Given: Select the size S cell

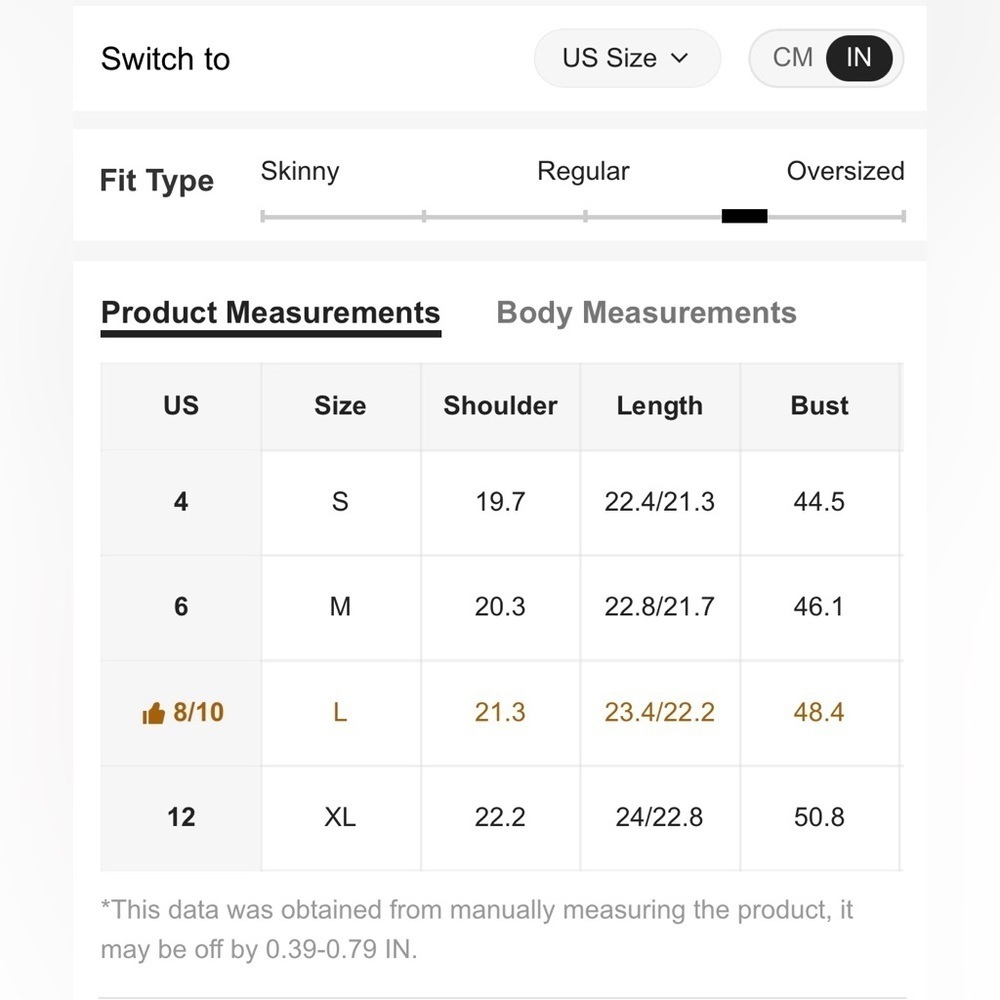Looking at the screenshot, I should (341, 503).
